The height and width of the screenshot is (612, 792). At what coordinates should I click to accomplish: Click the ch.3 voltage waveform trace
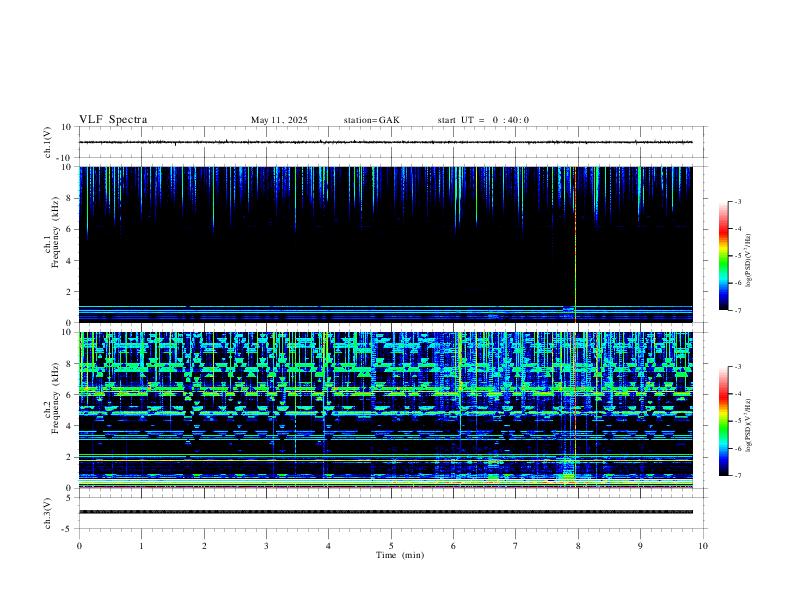click(385, 512)
